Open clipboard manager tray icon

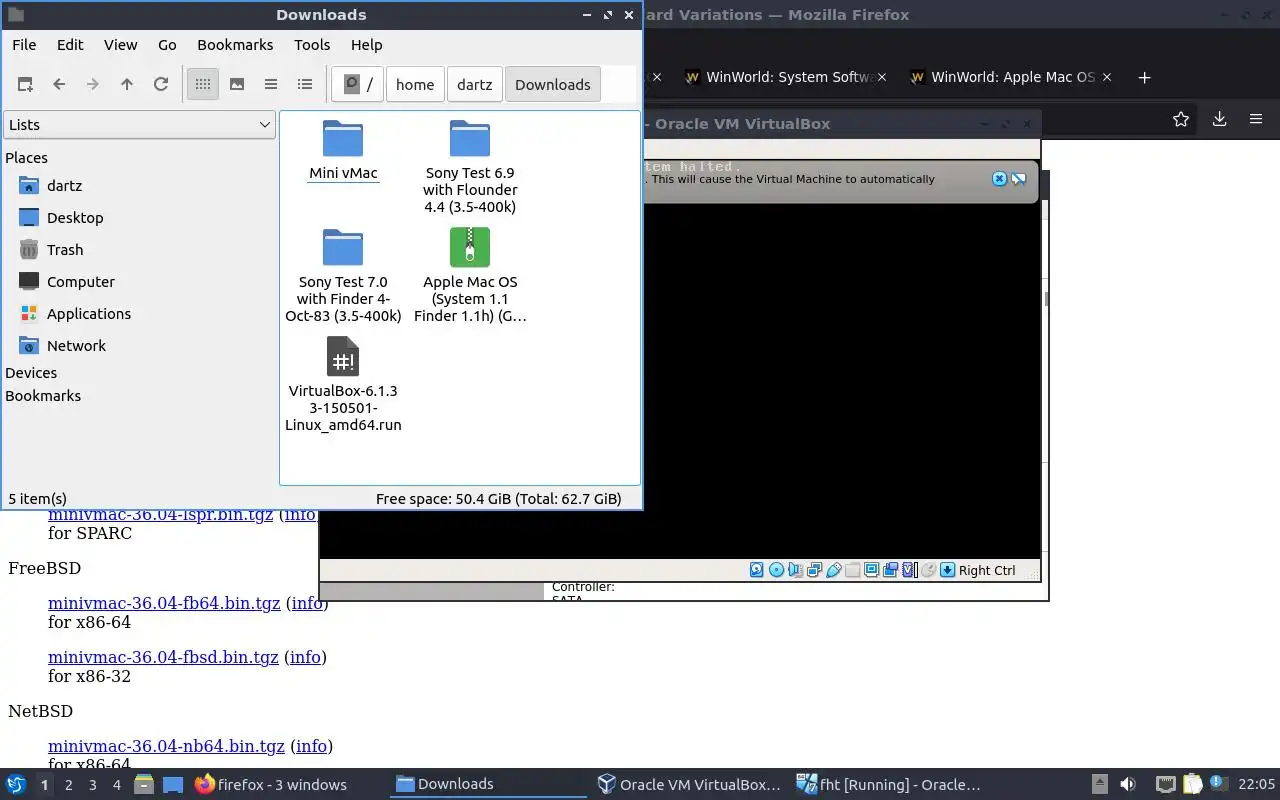coord(1192,785)
